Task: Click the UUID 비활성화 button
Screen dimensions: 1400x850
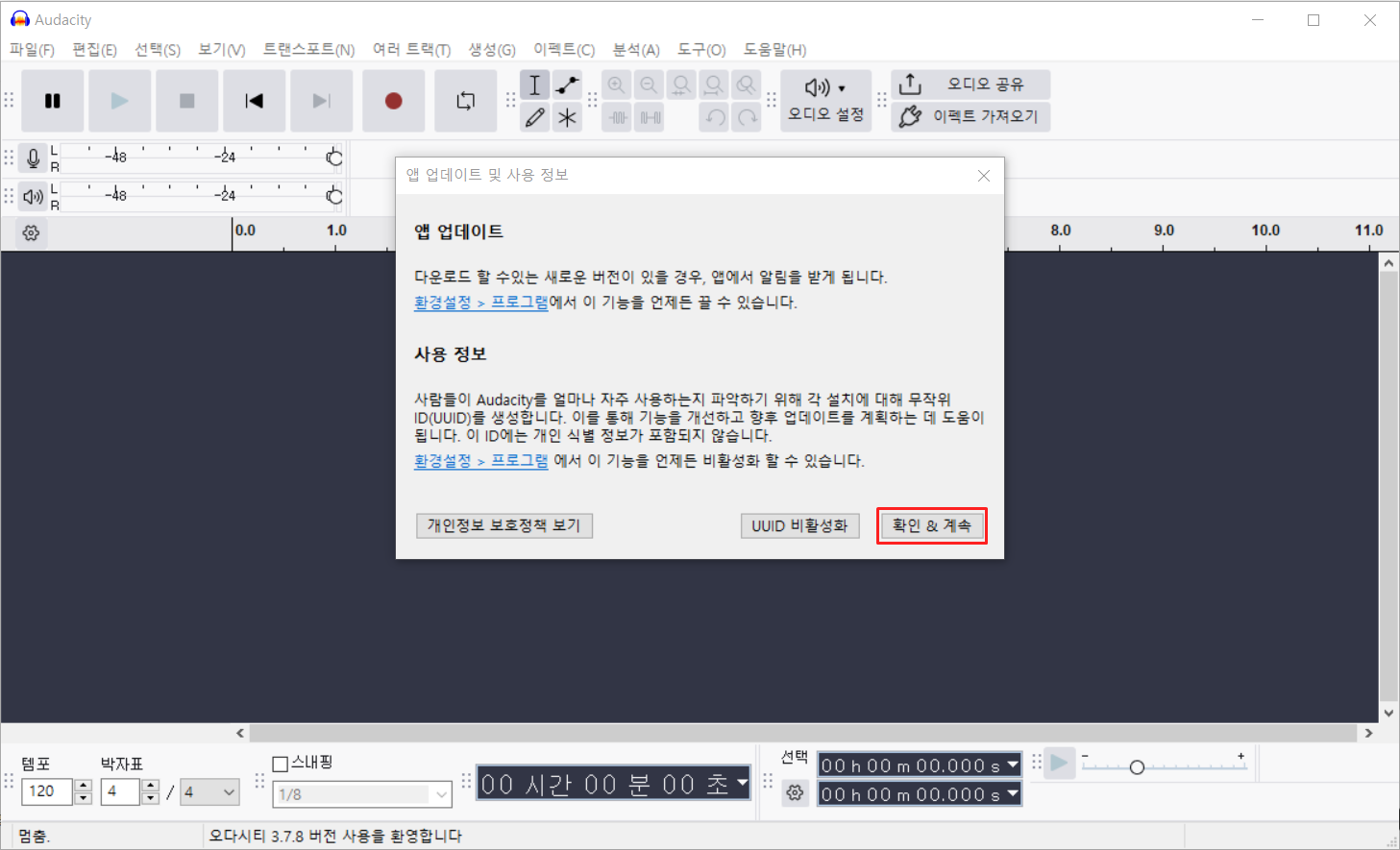Action: pos(799,525)
